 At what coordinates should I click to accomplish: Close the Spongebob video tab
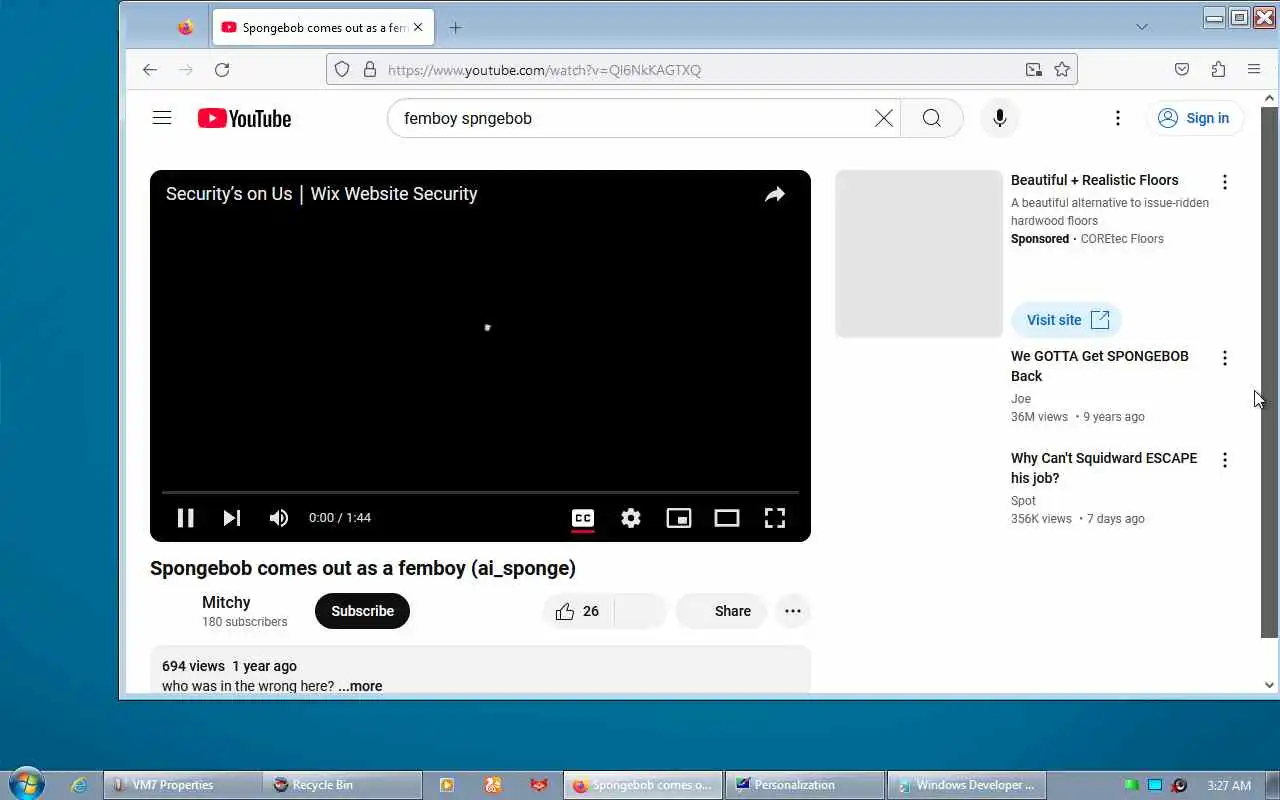[x=418, y=28]
